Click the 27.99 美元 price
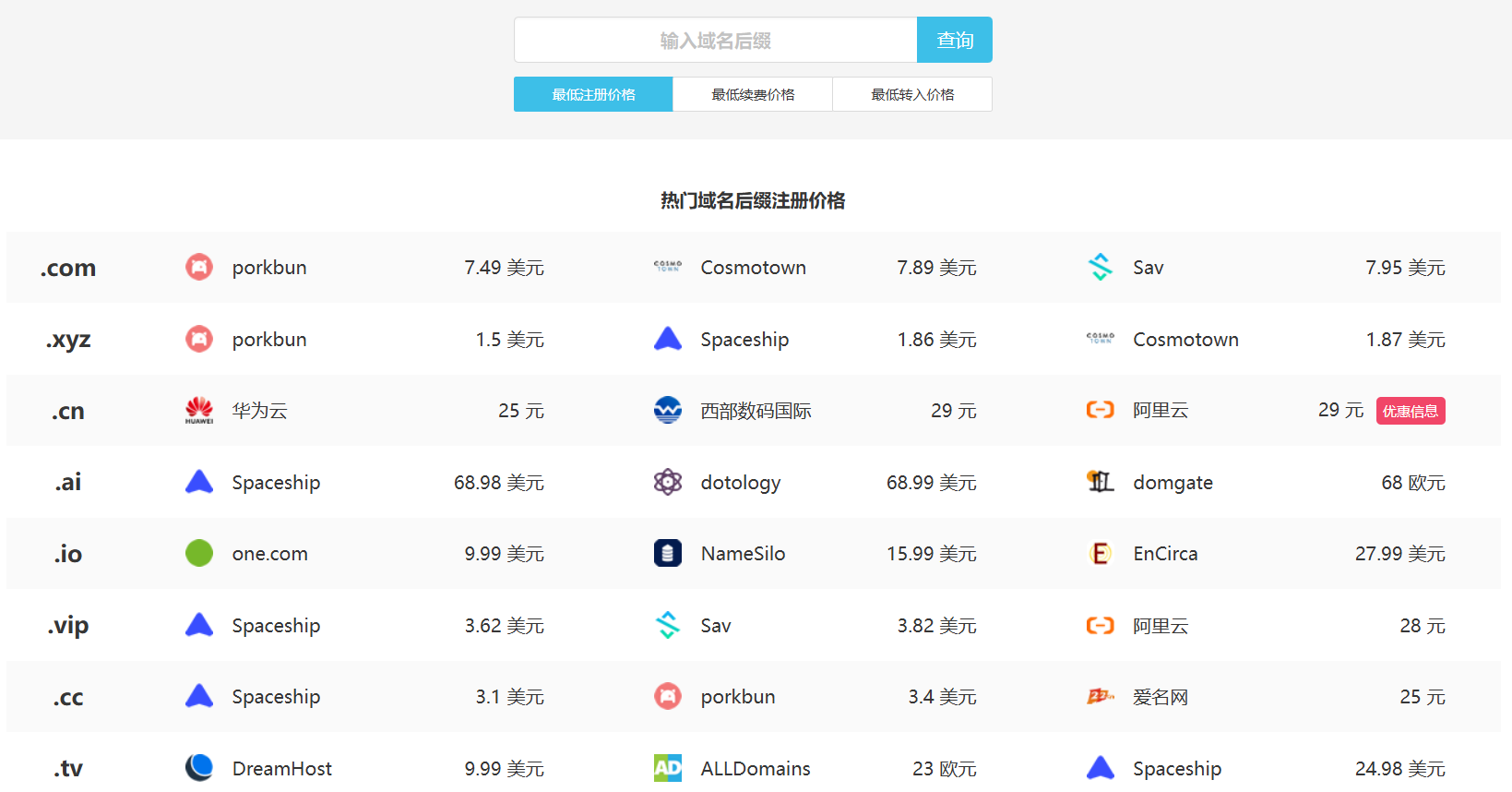This screenshot has height=792, width=1512. pyautogui.click(x=1400, y=554)
